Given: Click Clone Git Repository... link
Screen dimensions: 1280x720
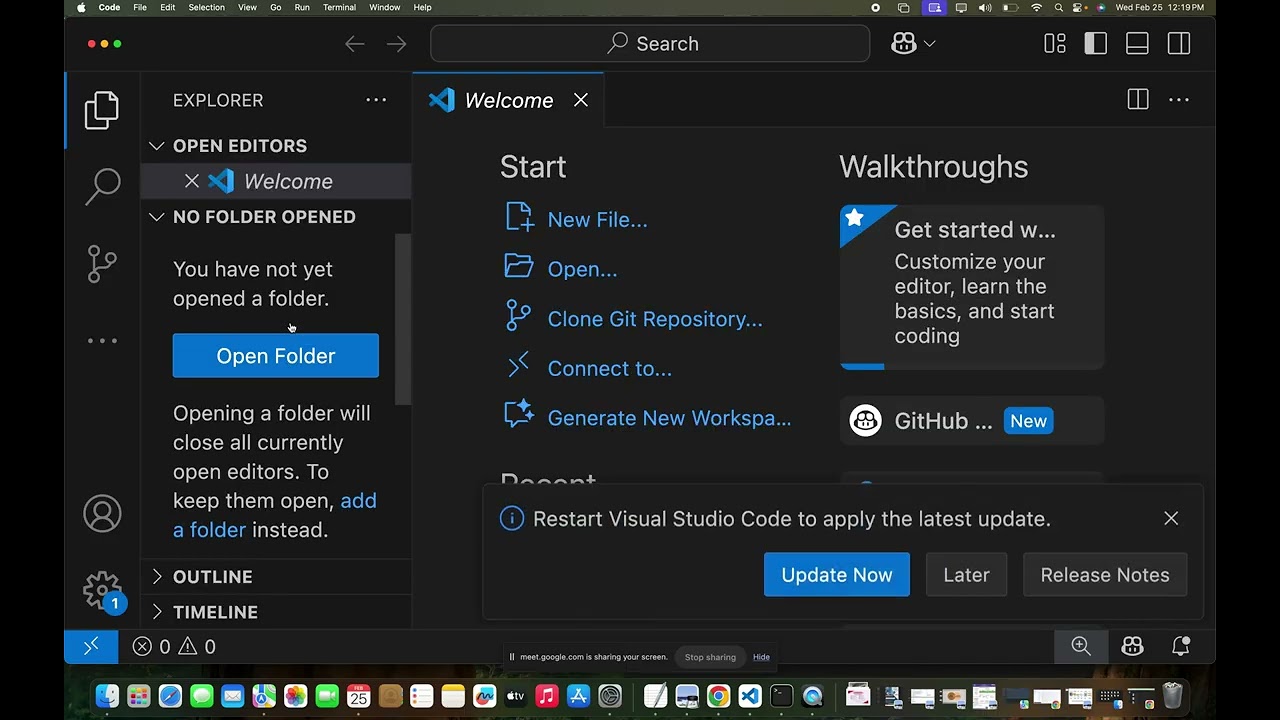Looking at the screenshot, I should [x=655, y=319].
